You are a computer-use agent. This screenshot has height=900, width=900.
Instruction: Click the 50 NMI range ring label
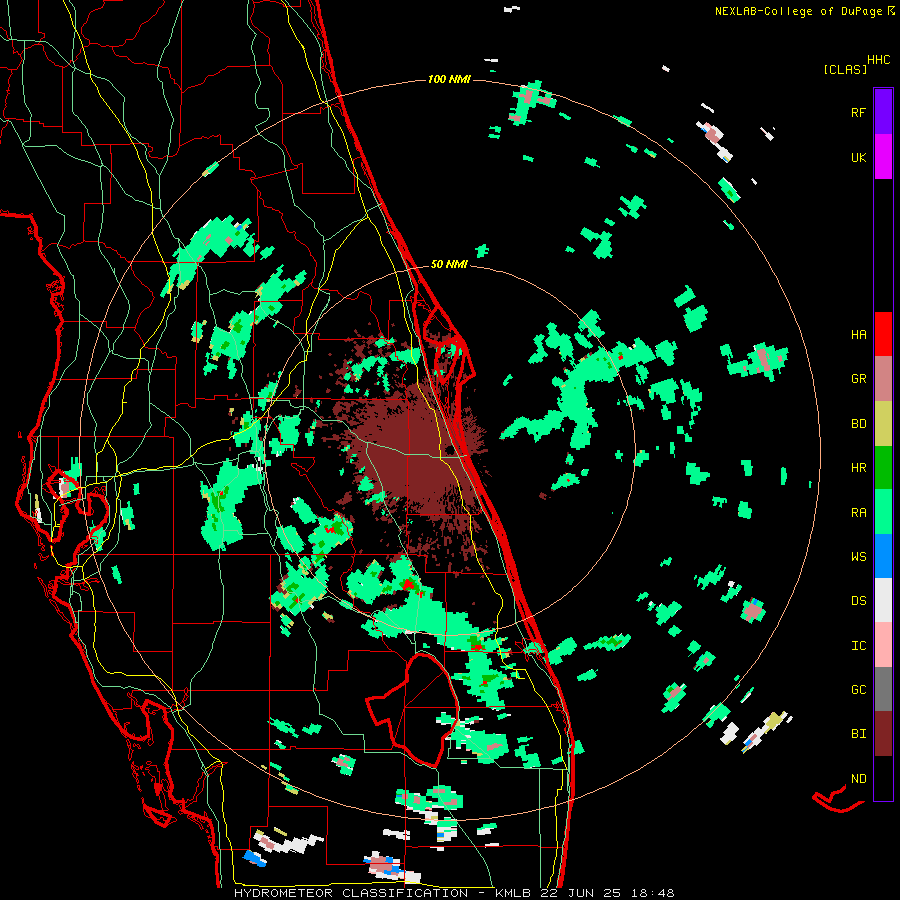(x=449, y=264)
